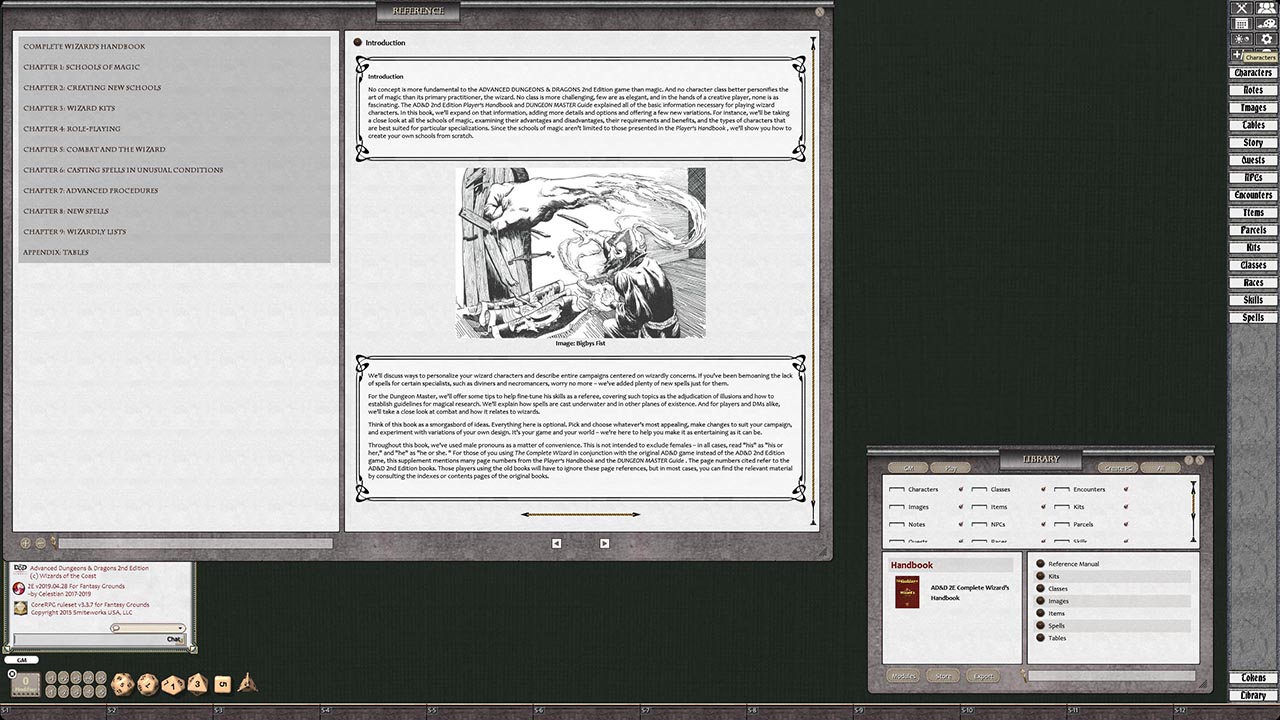Select the Complete Wizard's Handbook thumbnail

907,590
